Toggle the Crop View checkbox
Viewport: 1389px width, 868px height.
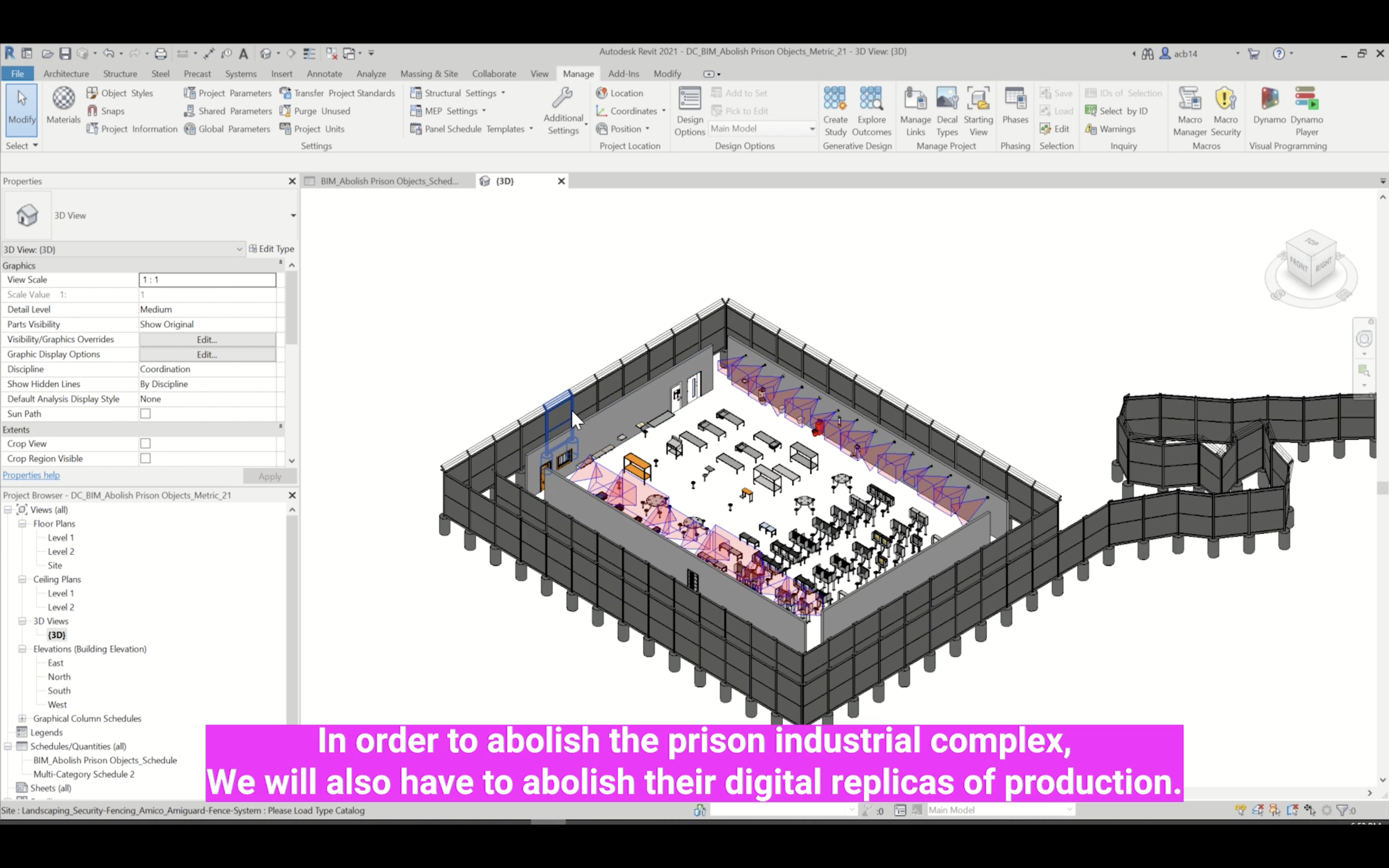pos(145,444)
